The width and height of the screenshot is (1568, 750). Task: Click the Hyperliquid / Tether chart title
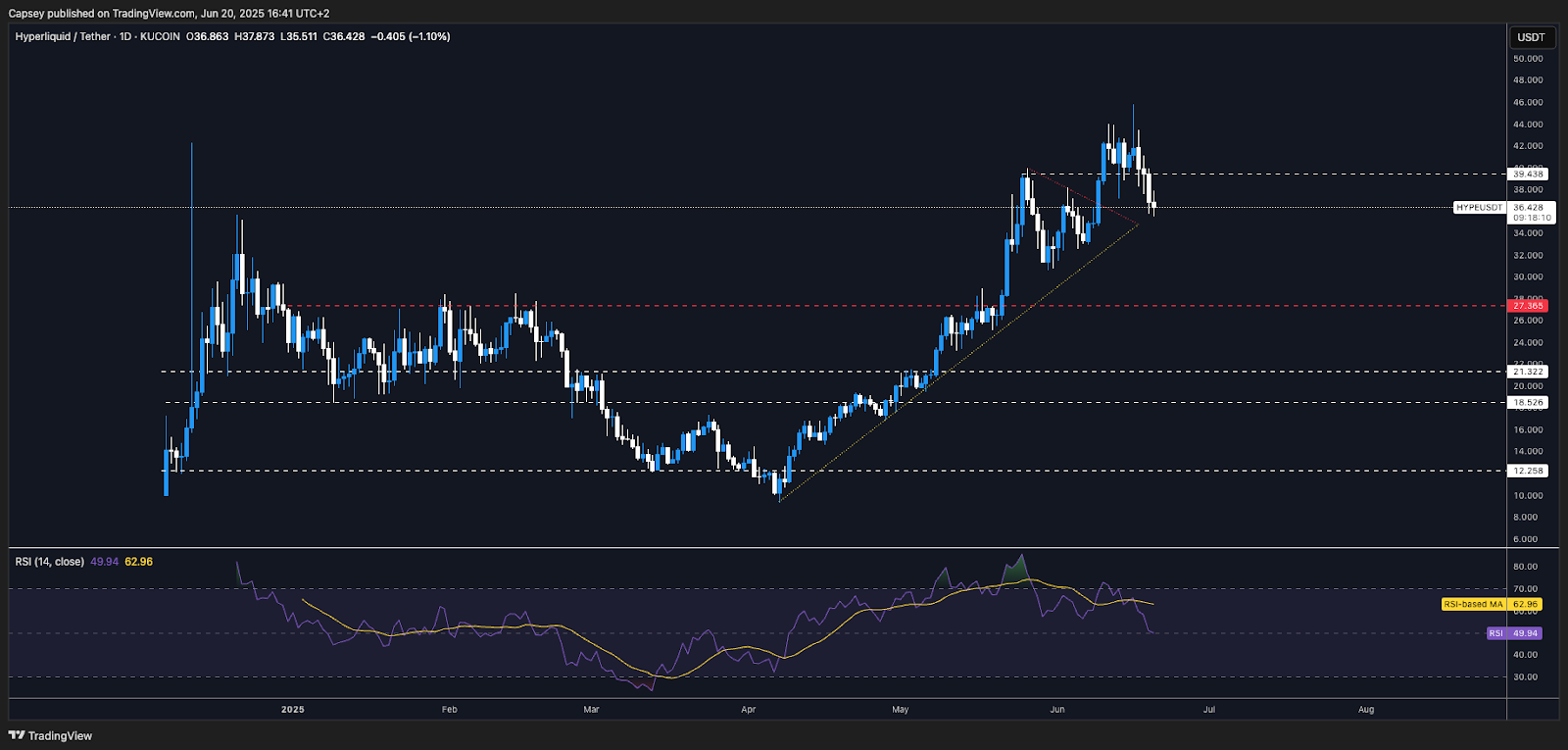click(x=63, y=36)
